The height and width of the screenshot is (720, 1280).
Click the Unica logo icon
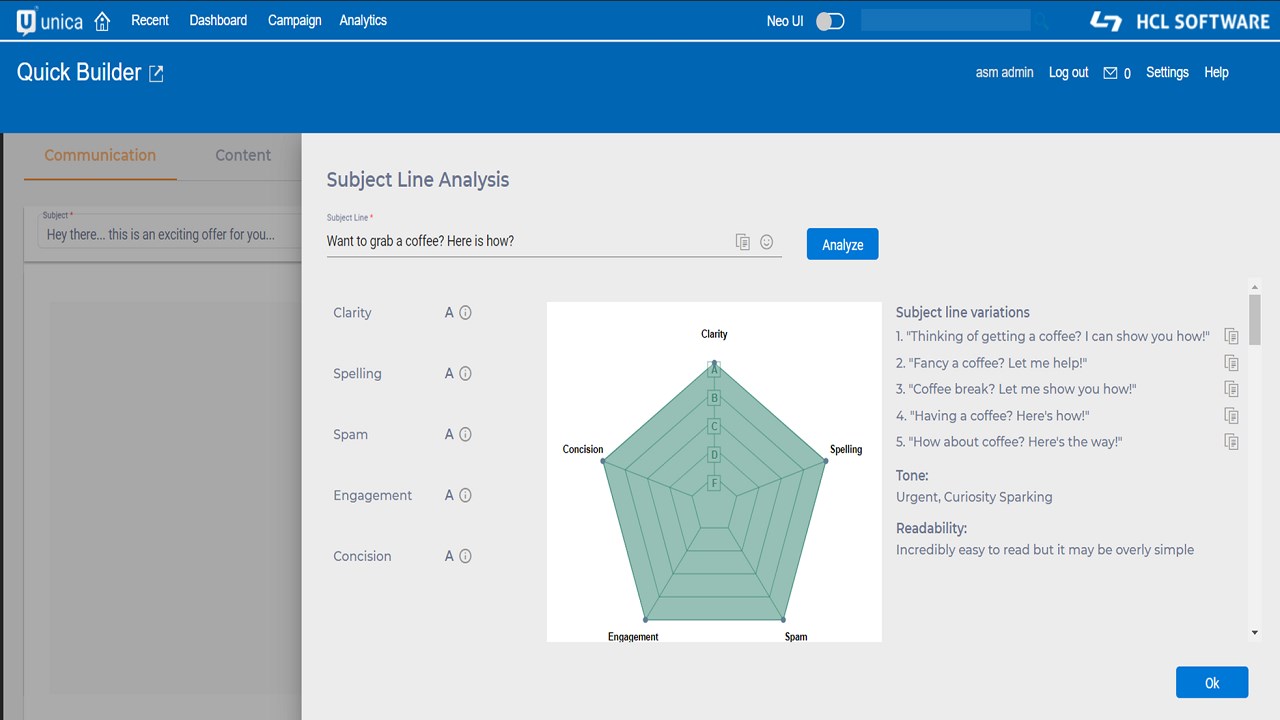pos(27,21)
